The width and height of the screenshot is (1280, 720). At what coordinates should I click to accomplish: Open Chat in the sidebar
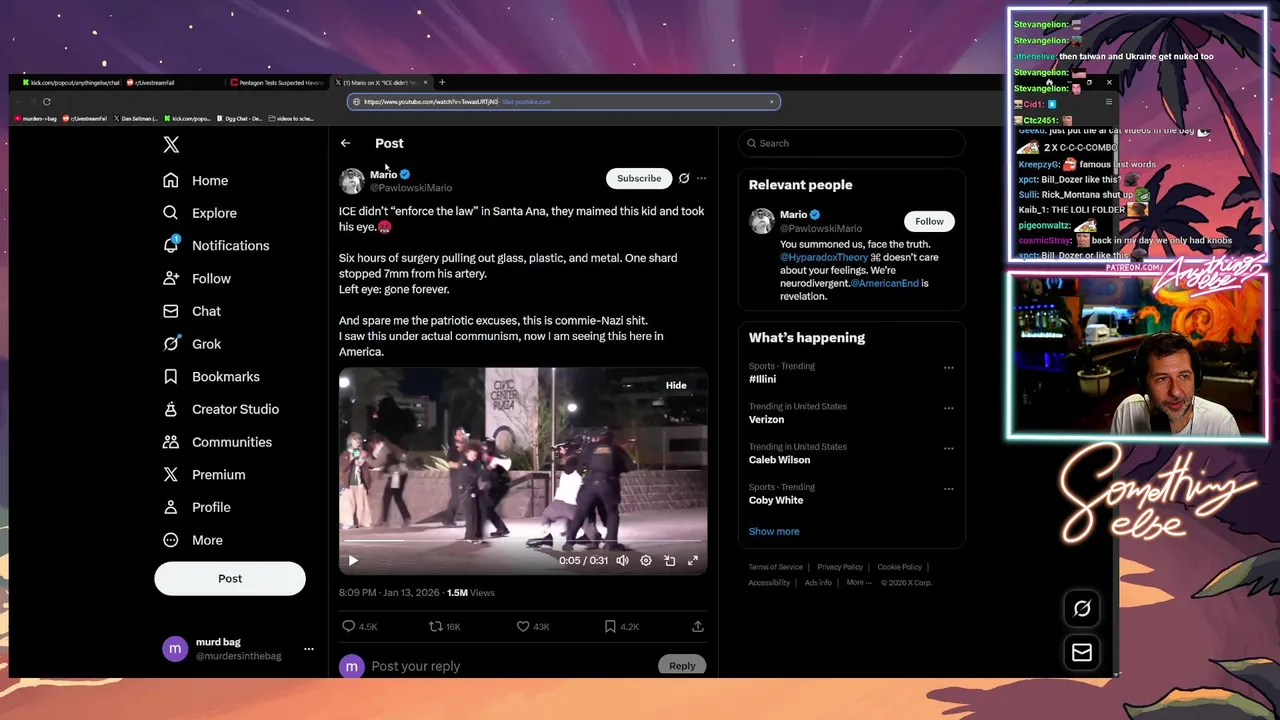tap(192, 311)
